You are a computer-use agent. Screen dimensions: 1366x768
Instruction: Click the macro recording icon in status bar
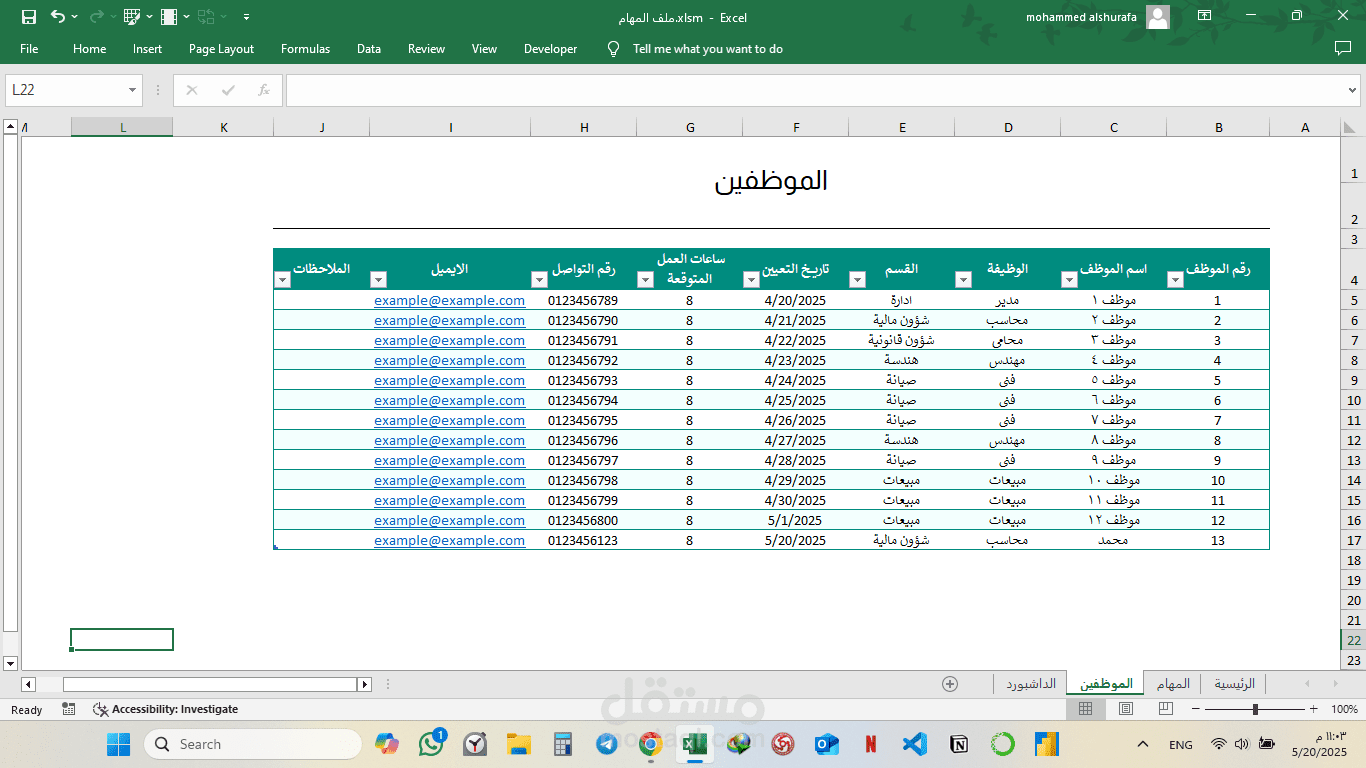click(x=69, y=709)
